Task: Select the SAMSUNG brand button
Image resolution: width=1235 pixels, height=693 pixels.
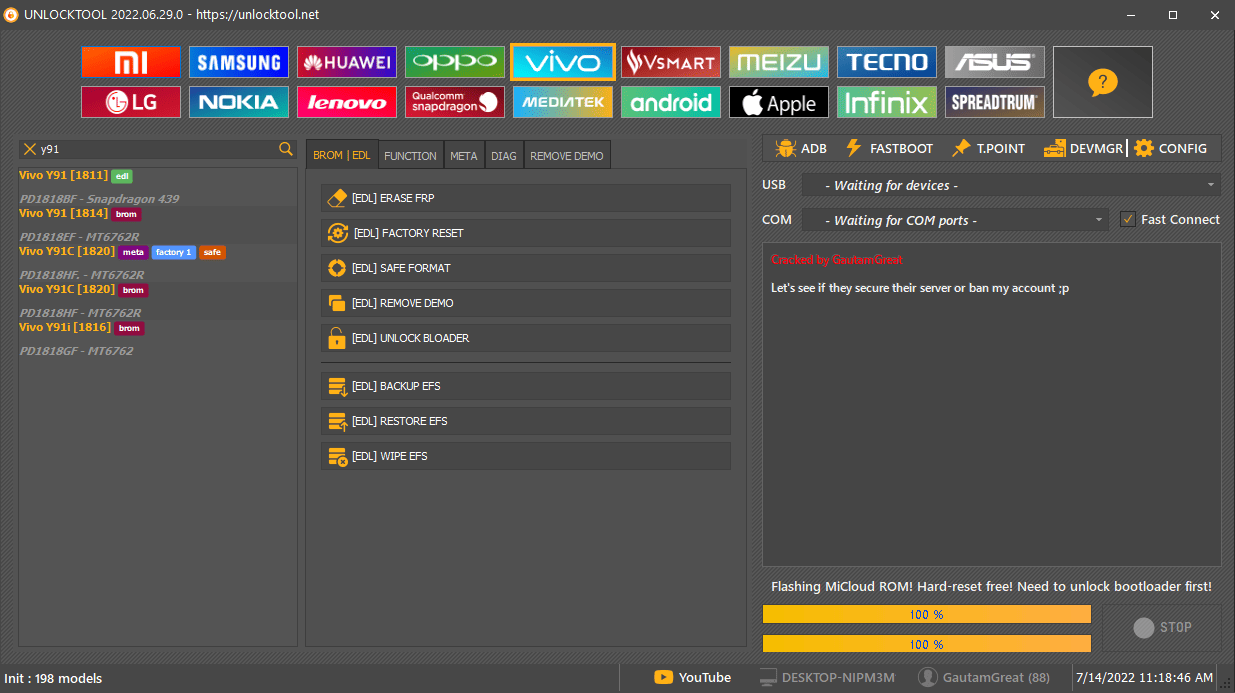Action: (238, 61)
